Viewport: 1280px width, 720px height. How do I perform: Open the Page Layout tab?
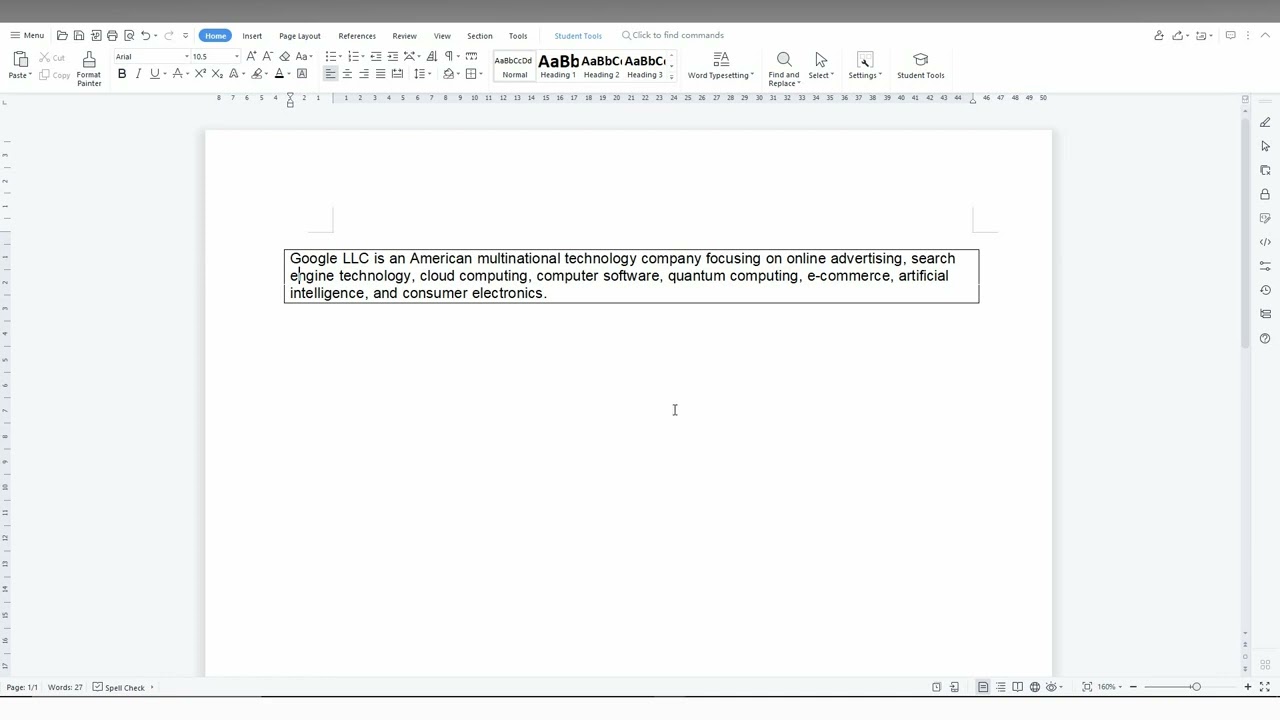(x=300, y=36)
